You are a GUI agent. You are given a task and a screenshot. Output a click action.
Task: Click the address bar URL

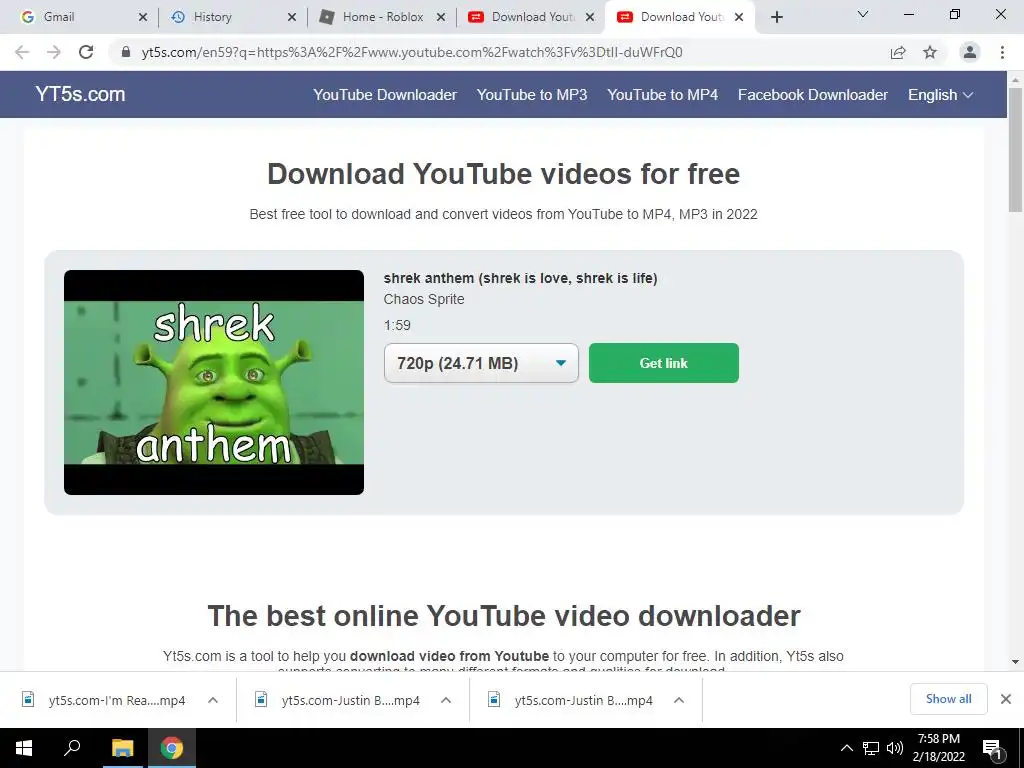[412, 52]
